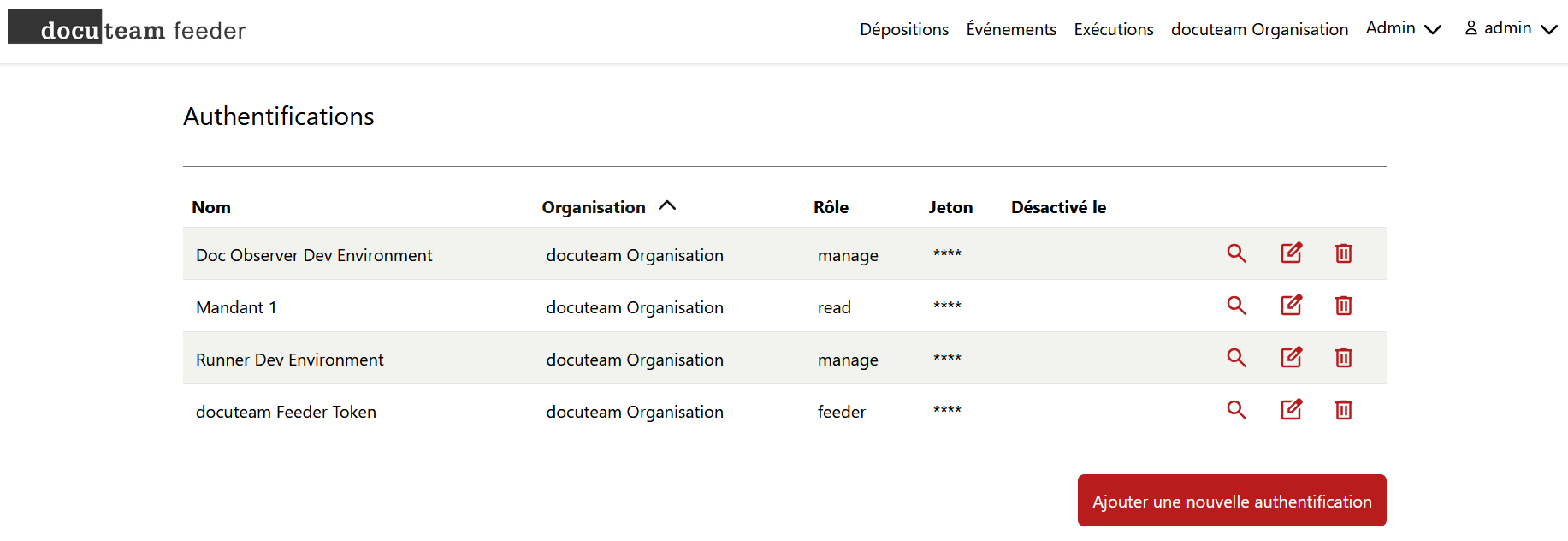View the Runner Dev Environment details
Screen dimensions: 1568x541
1236,358
